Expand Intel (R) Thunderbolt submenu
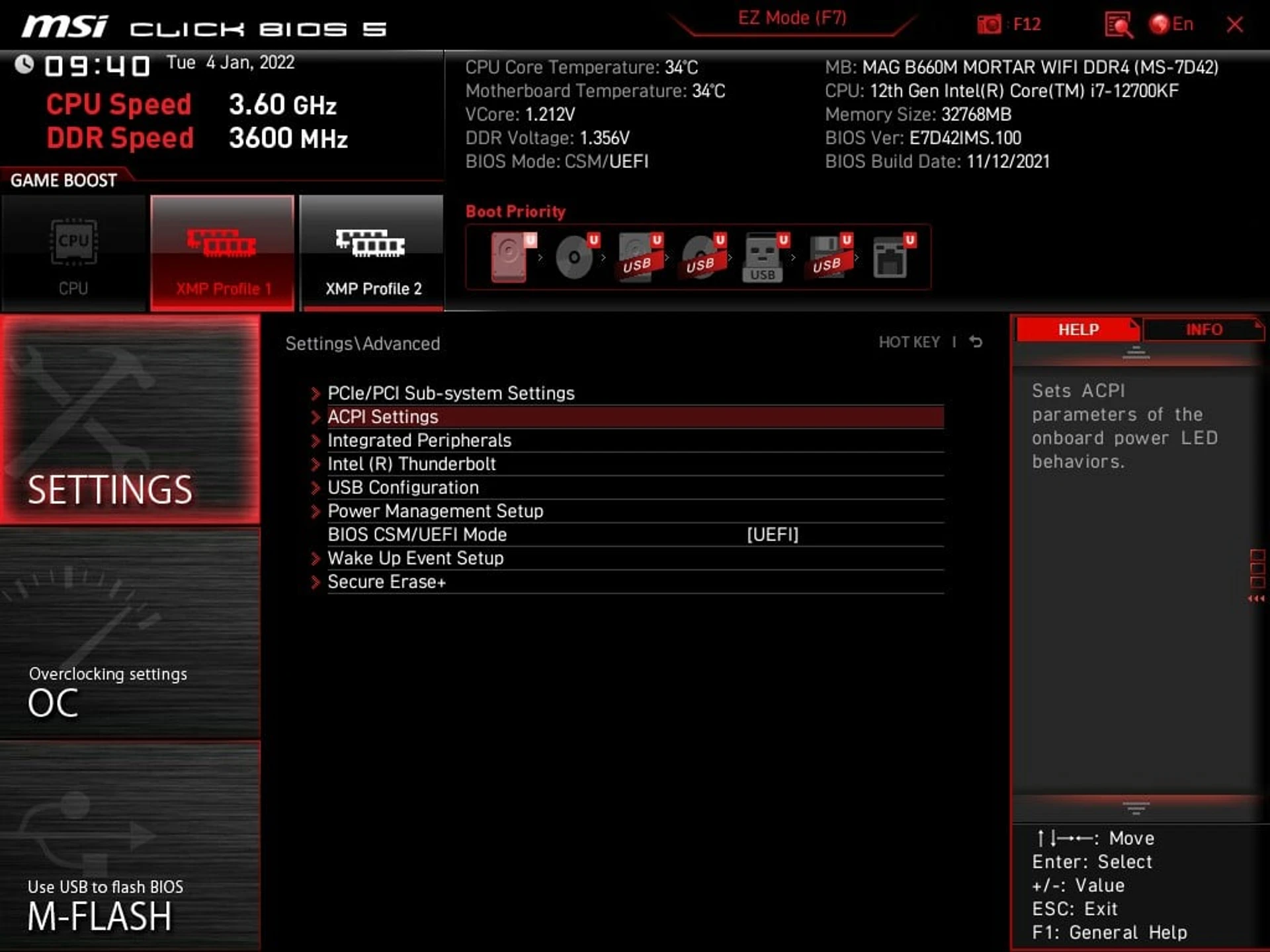The width and height of the screenshot is (1270, 952). click(x=635, y=464)
